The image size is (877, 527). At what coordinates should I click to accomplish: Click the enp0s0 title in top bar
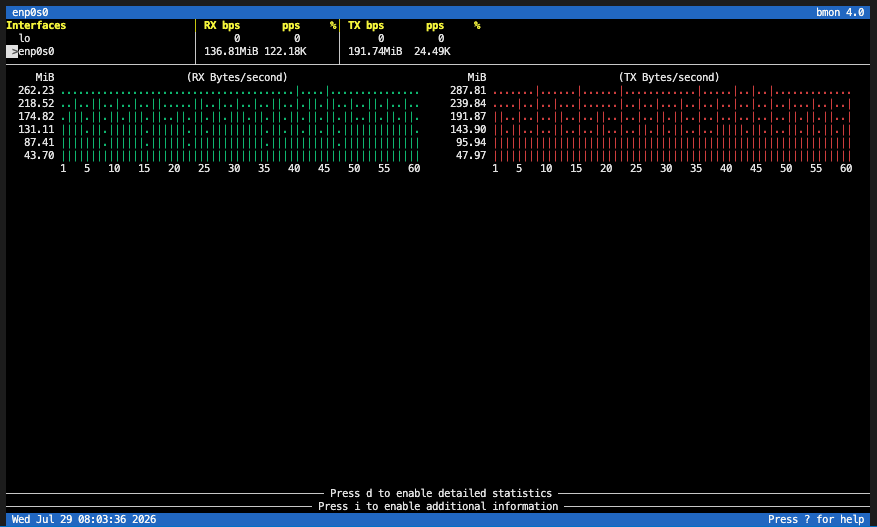point(30,12)
